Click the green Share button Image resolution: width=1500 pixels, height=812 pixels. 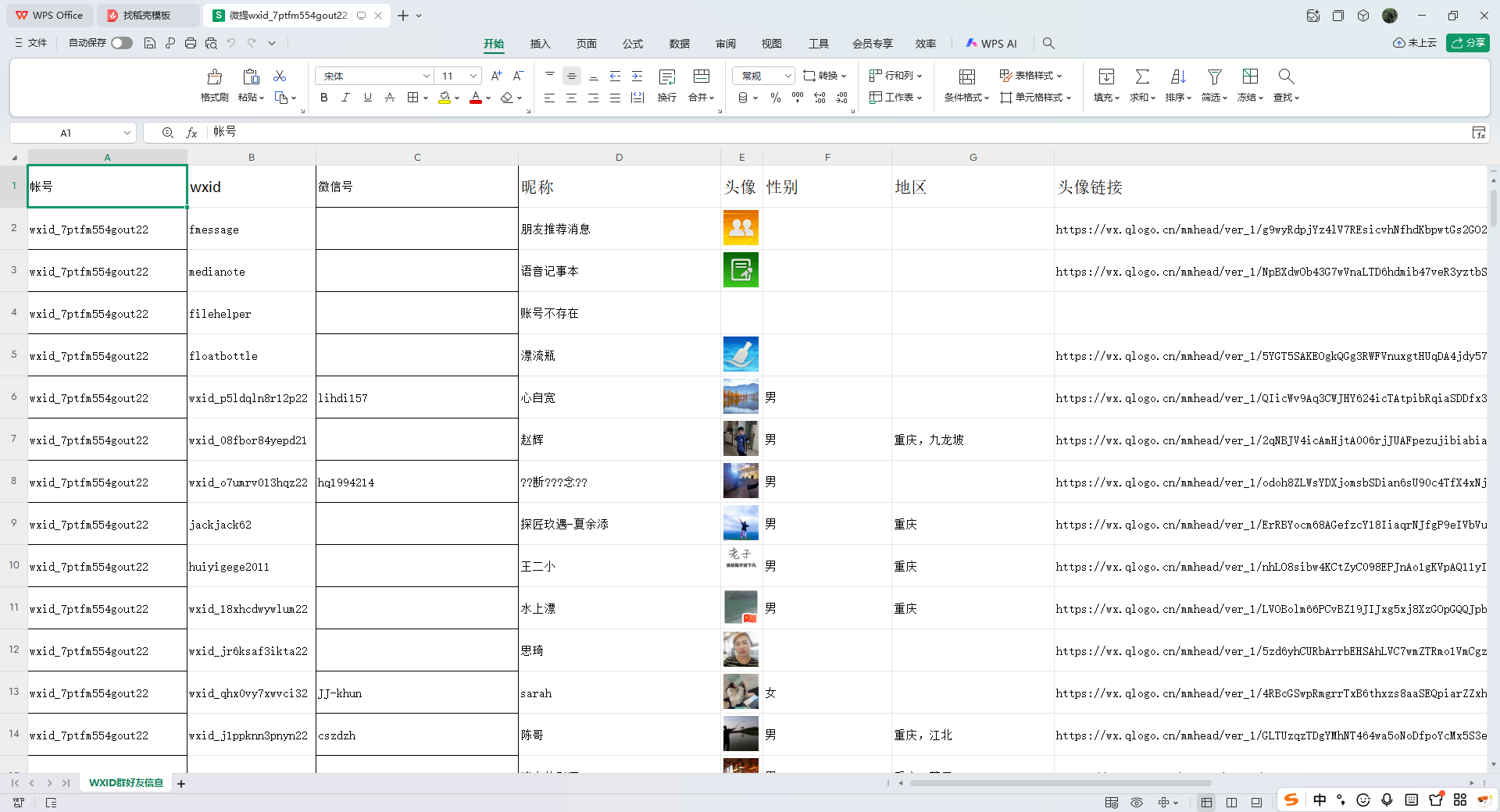click(x=1467, y=43)
